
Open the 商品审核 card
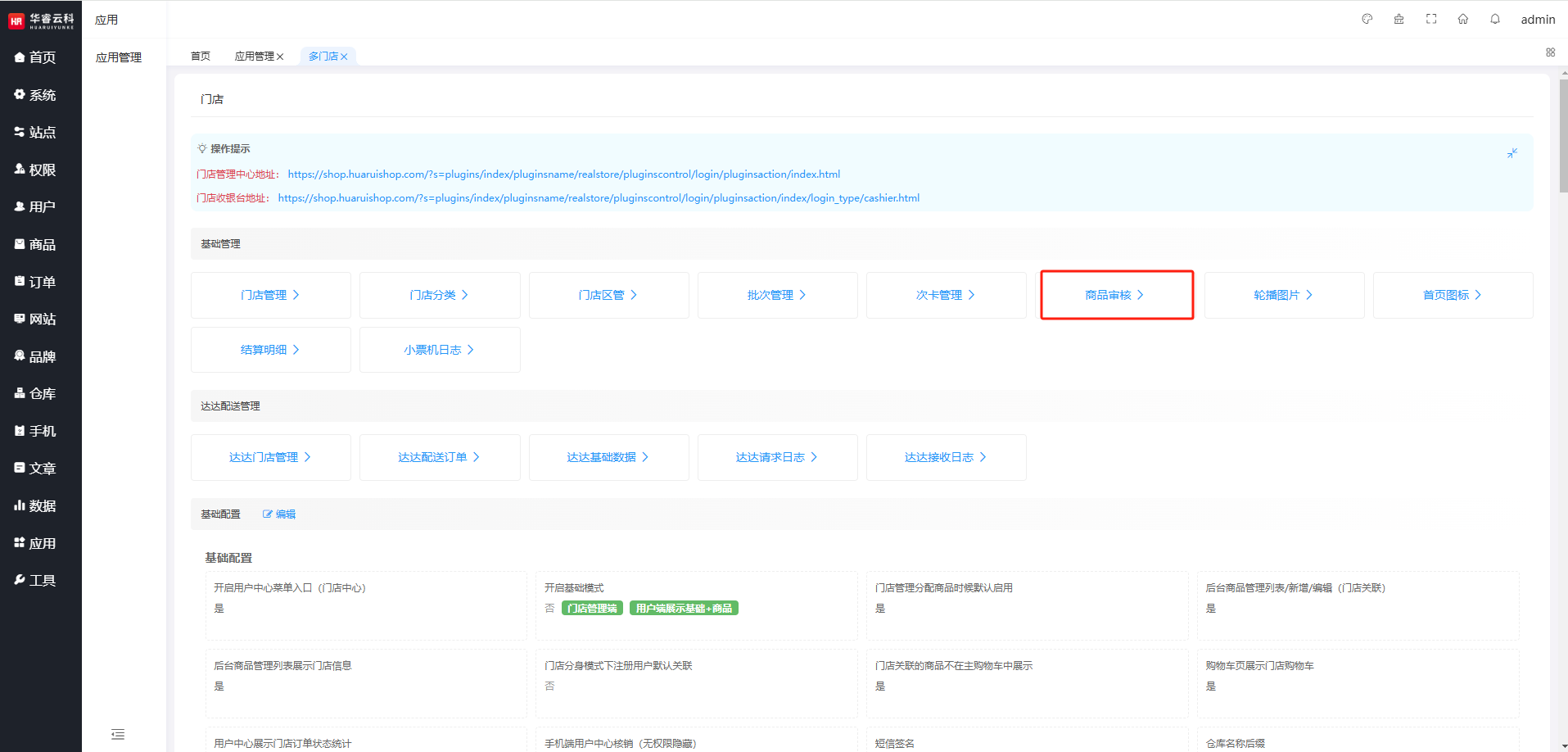[1115, 295]
